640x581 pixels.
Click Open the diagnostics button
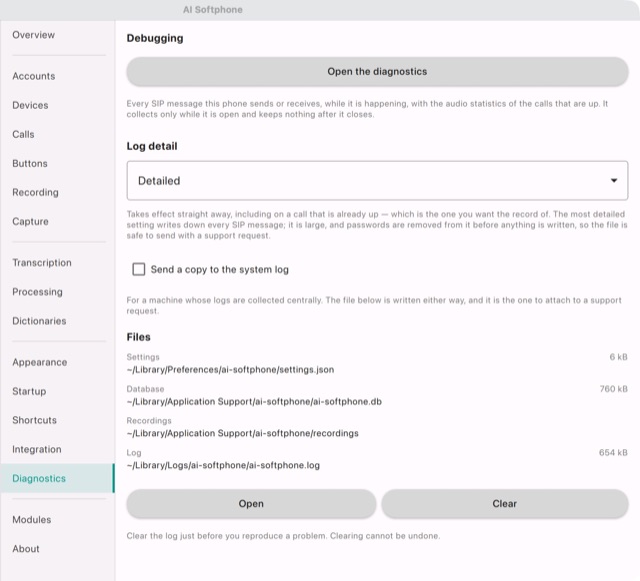click(x=377, y=71)
